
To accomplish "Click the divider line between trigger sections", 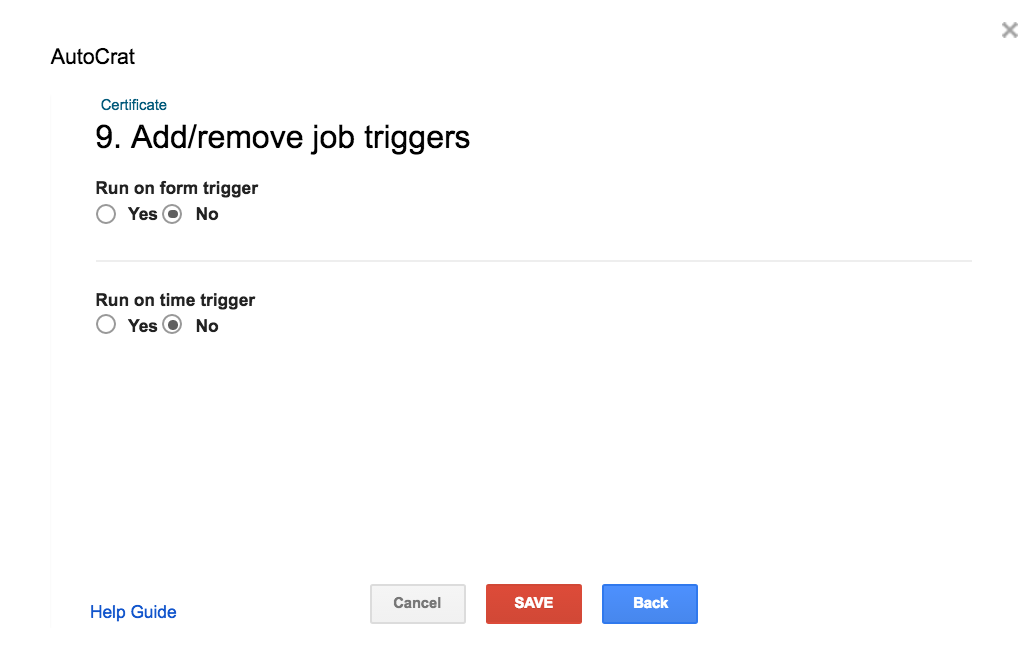I will click(x=533, y=261).
